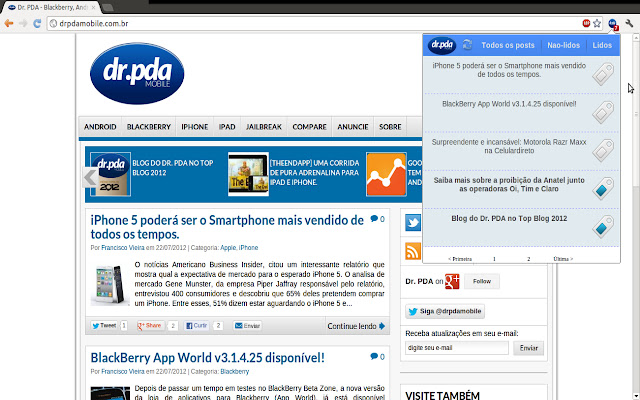Screen dimensions: 640x400
Task: Go to page 1 in popup pagination
Action: 494,259
